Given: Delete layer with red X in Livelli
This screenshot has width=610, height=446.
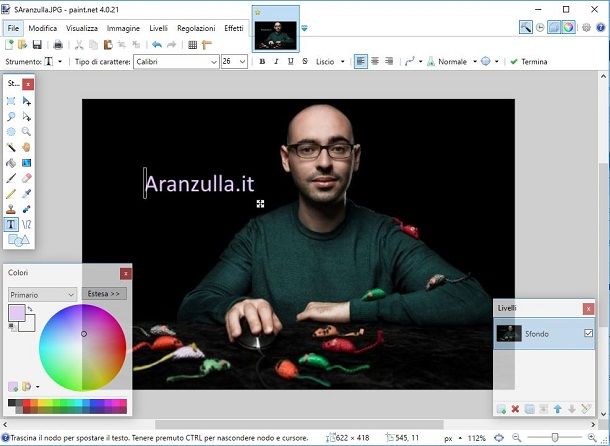Looking at the screenshot, I should pyautogui.click(x=515, y=409).
